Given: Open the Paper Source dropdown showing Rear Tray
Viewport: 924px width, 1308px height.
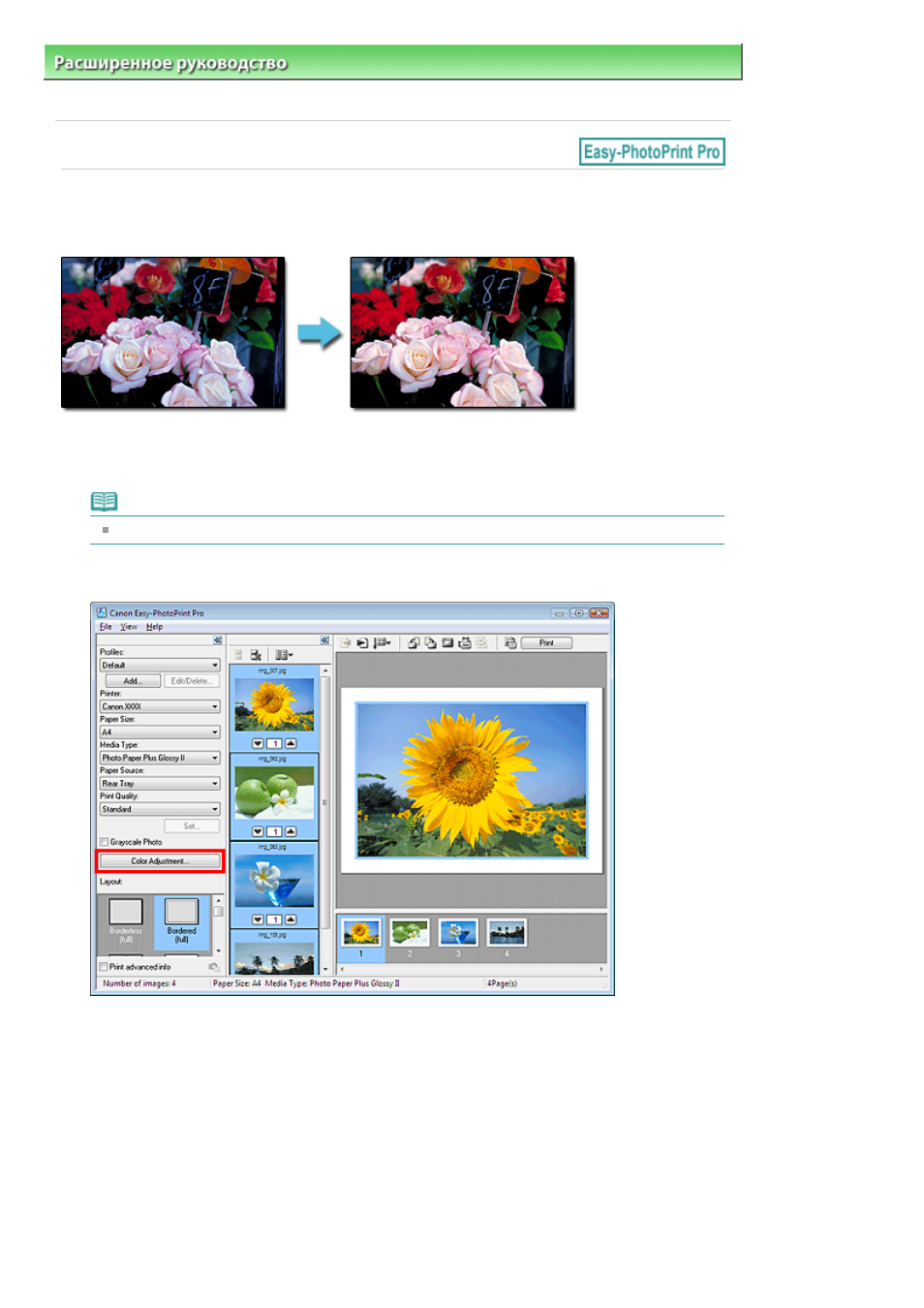Looking at the screenshot, I should point(160,783).
